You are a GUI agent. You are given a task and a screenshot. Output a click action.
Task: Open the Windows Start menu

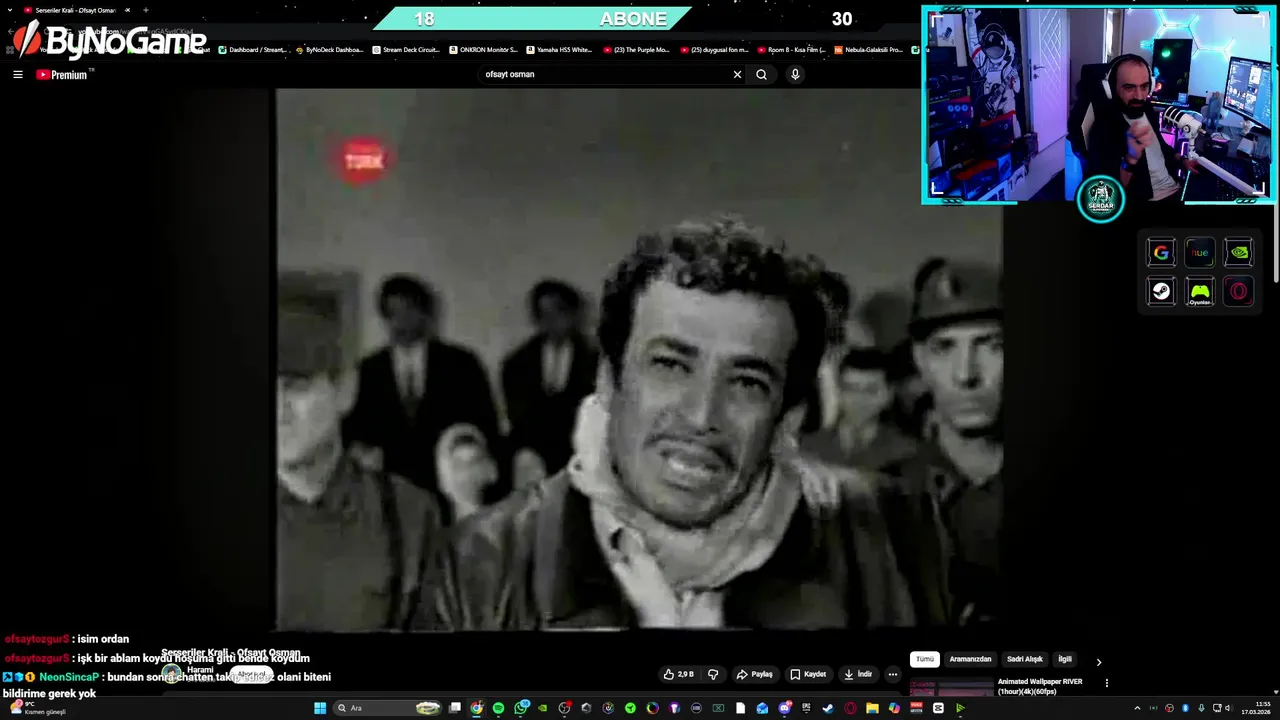point(320,708)
